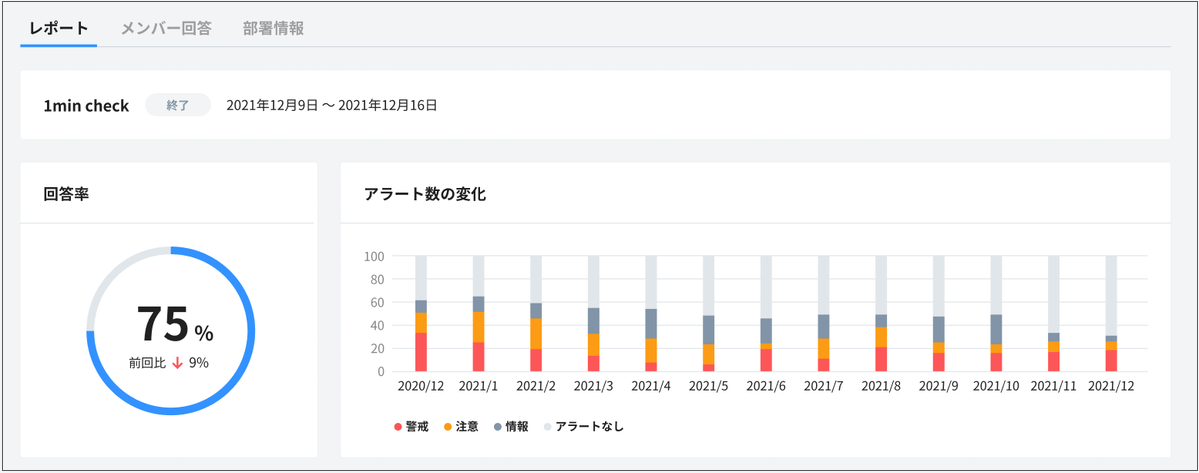Screen dimensions: 1199x473
Task: Select the 2021/1 bar in chart
Action: tap(479, 335)
